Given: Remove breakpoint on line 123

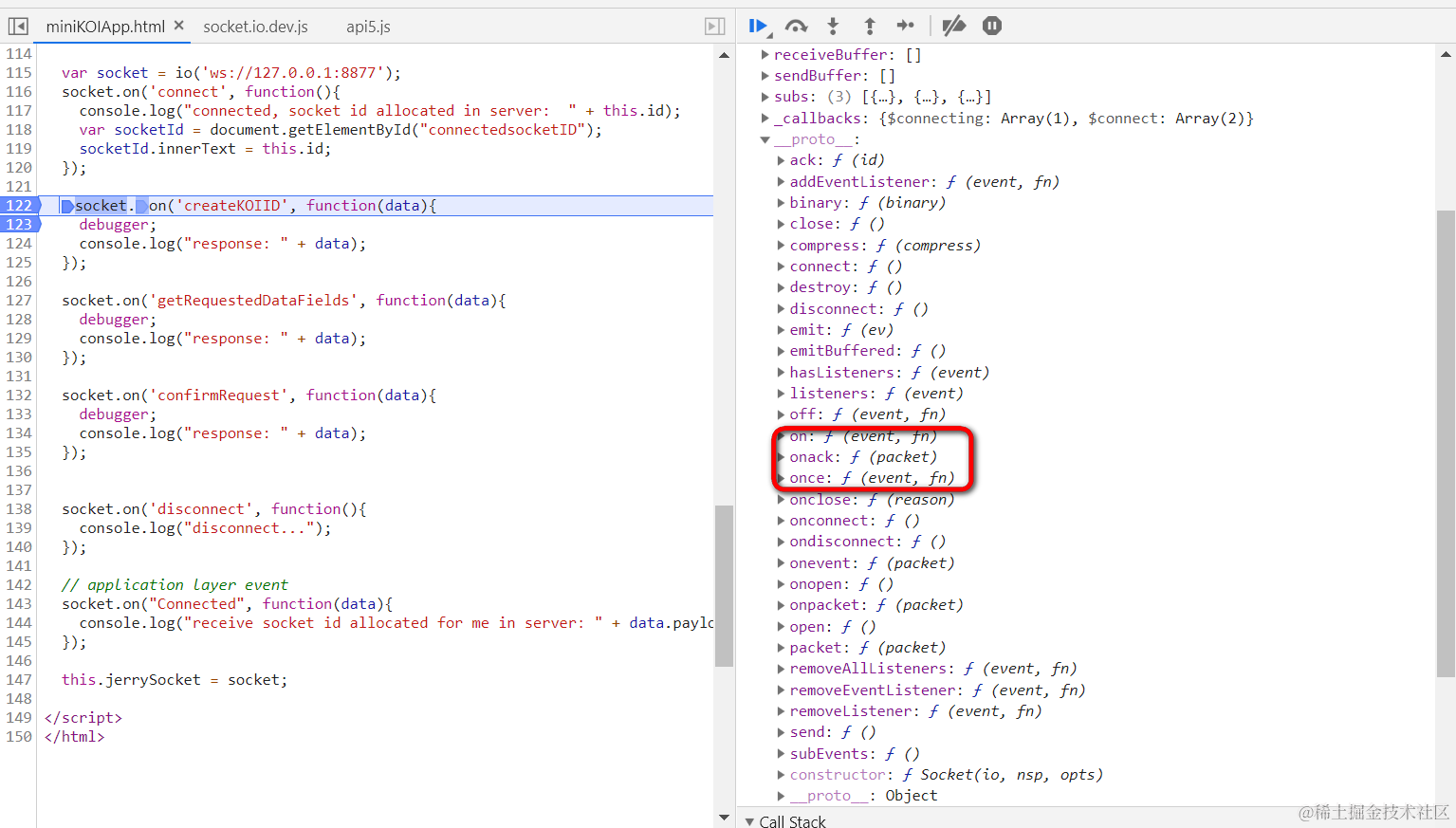Looking at the screenshot, I should [x=20, y=225].
